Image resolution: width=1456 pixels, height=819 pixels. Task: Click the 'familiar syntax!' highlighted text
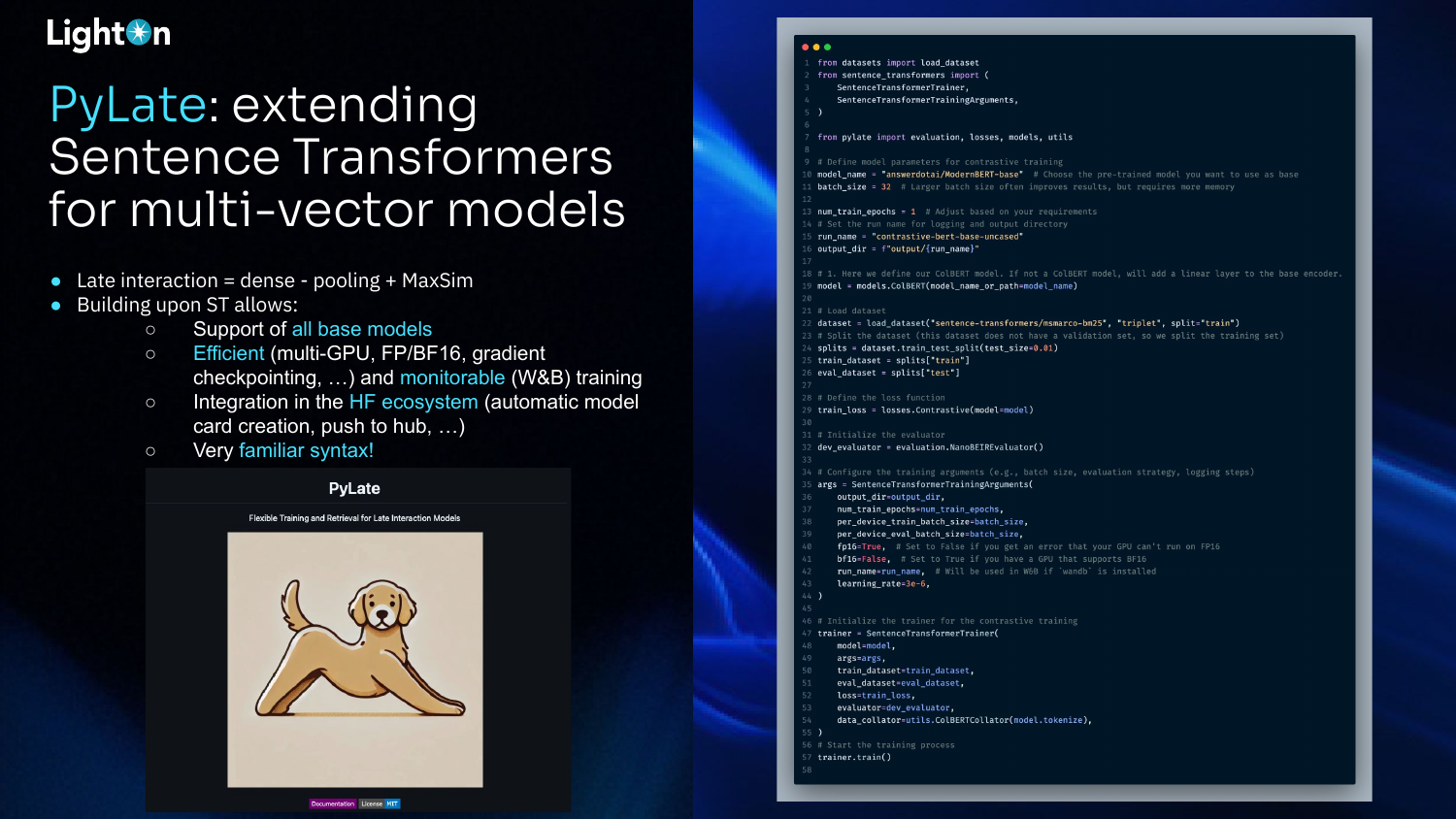click(x=306, y=450)
